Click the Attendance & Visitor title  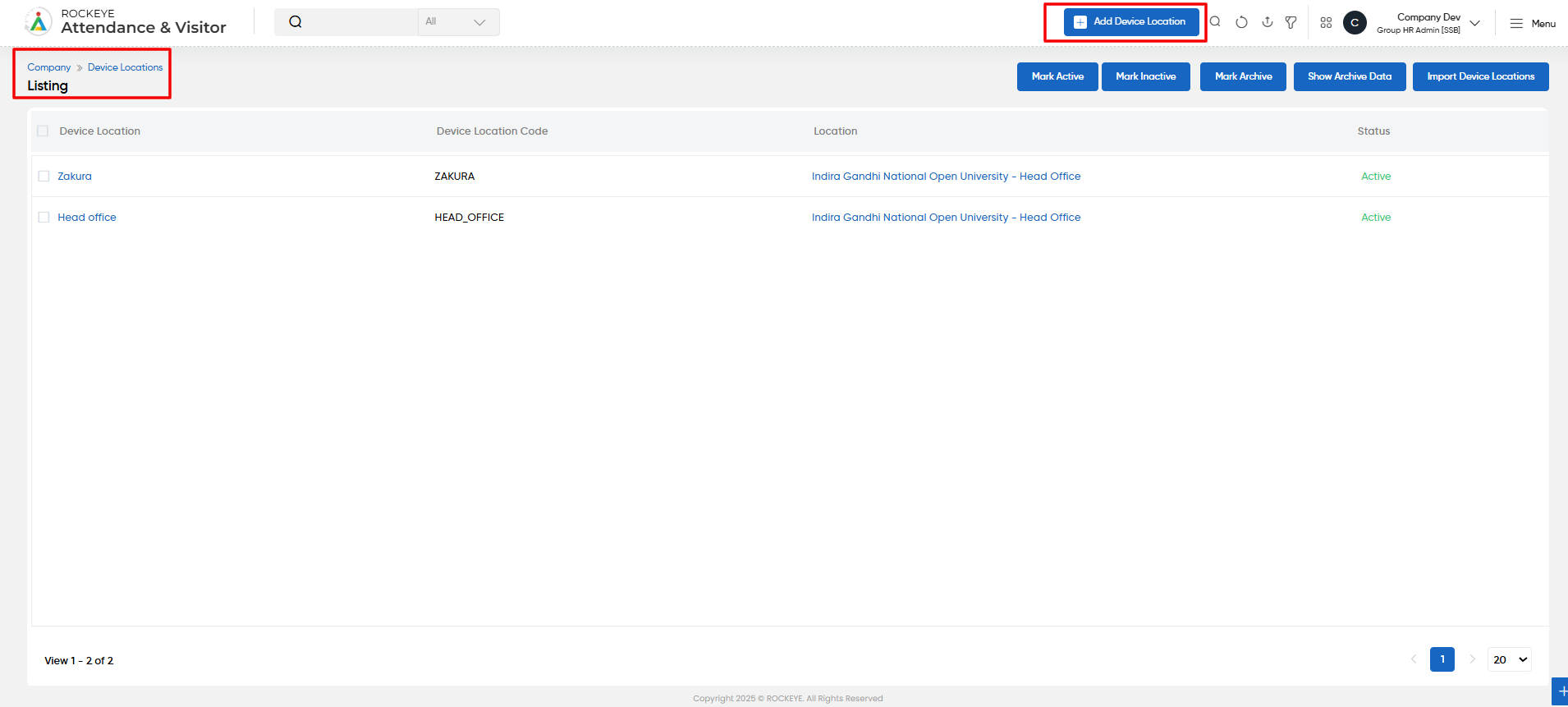144,27
